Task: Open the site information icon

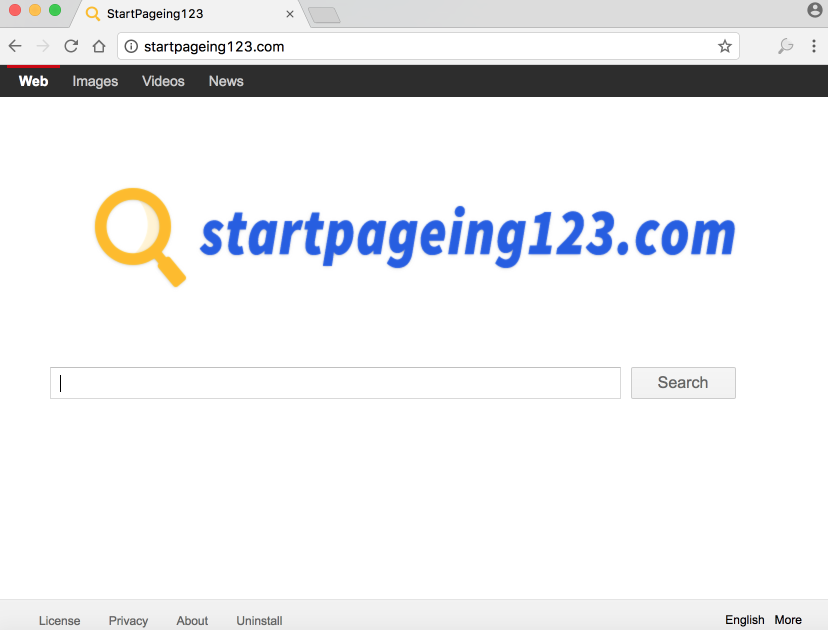Action: click(131, 46)
